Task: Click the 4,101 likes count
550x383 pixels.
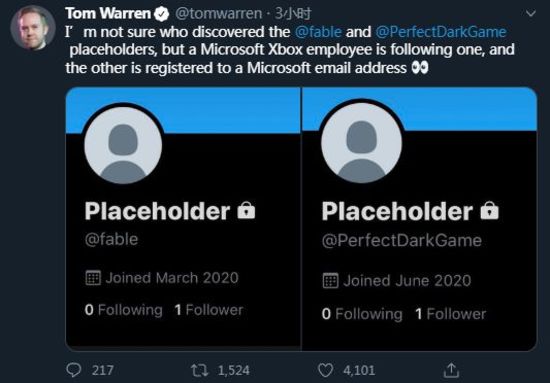Action: [359, 370]
